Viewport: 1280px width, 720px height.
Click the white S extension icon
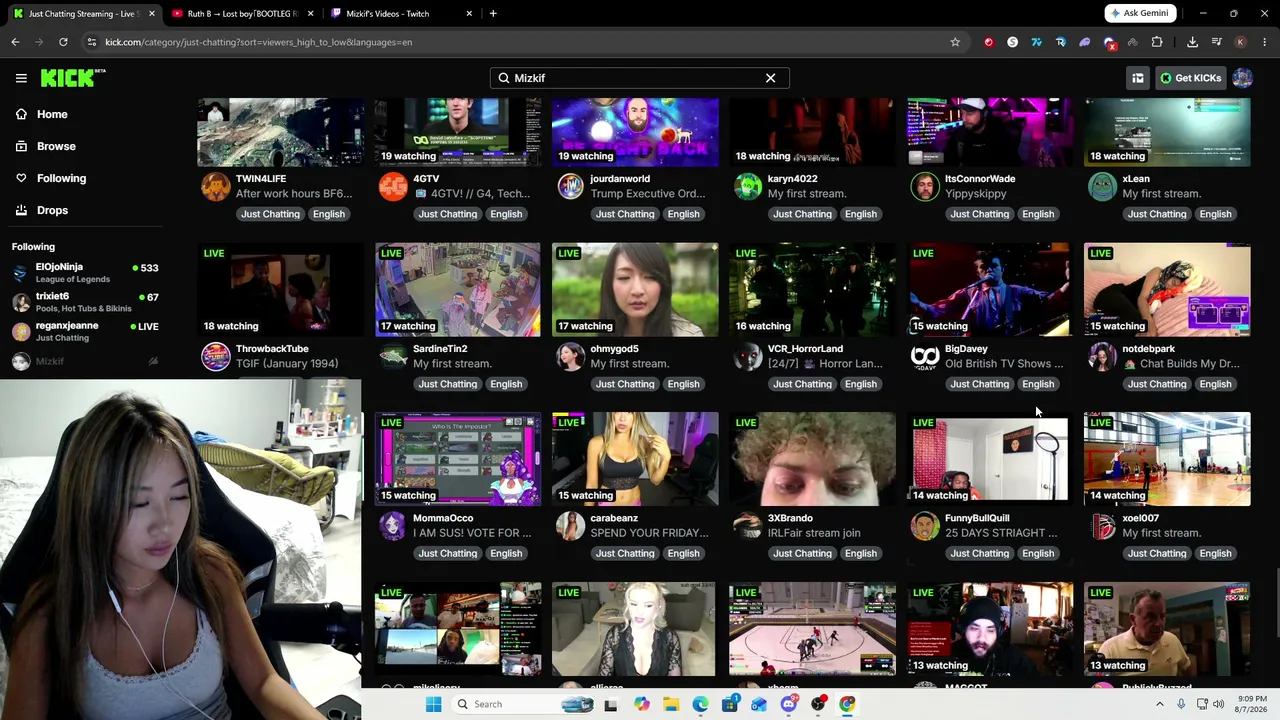click(x=1012, y=42)
